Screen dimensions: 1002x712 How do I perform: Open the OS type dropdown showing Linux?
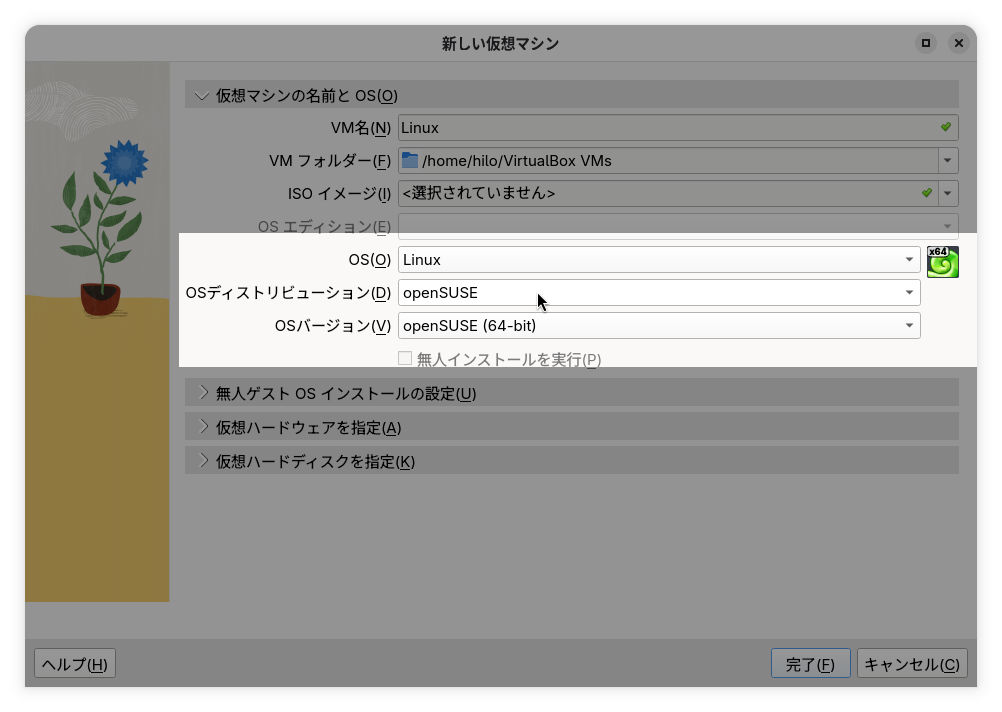click(x=659, y=259)
